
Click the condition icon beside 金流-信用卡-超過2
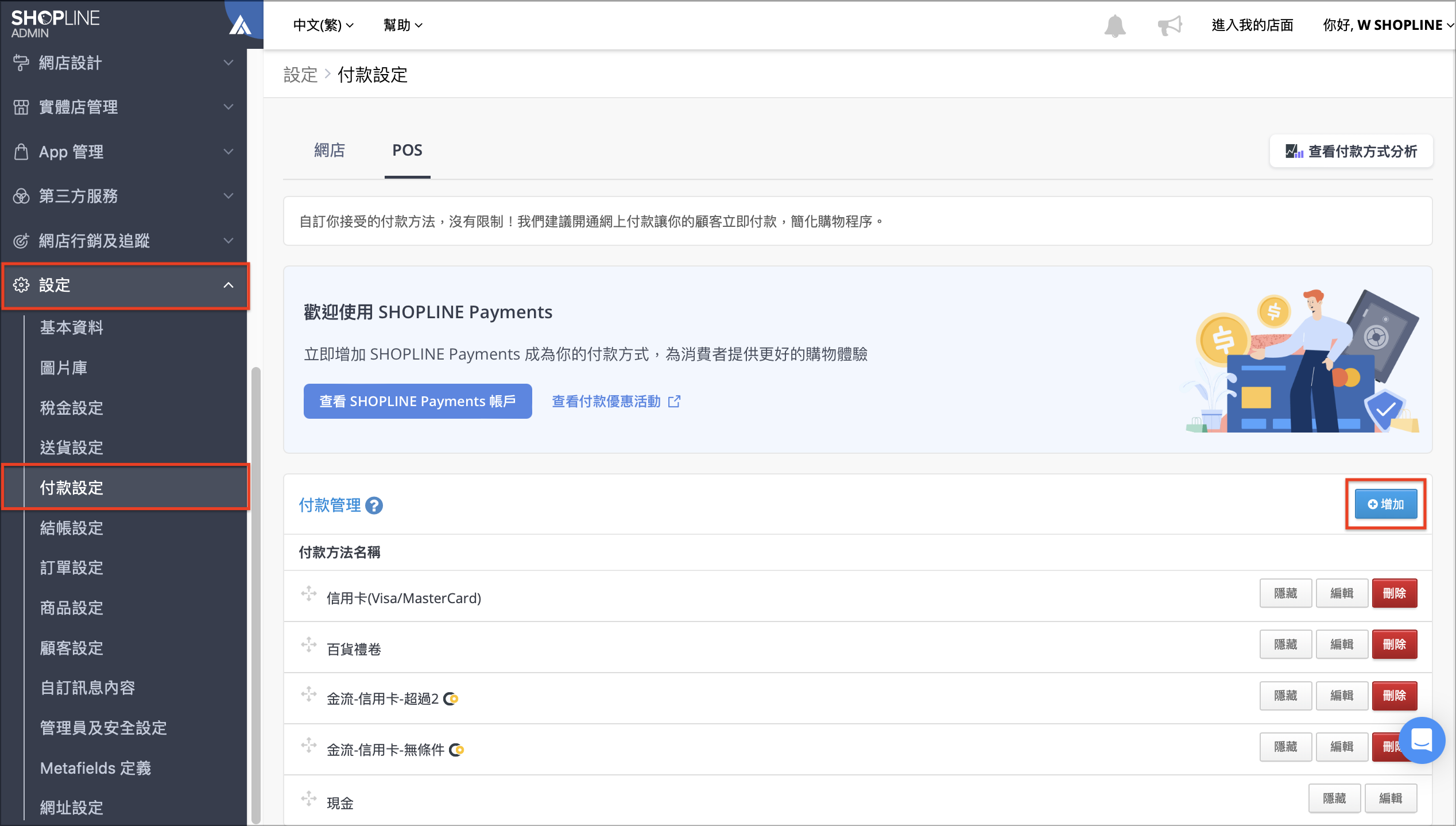[451, 699]
